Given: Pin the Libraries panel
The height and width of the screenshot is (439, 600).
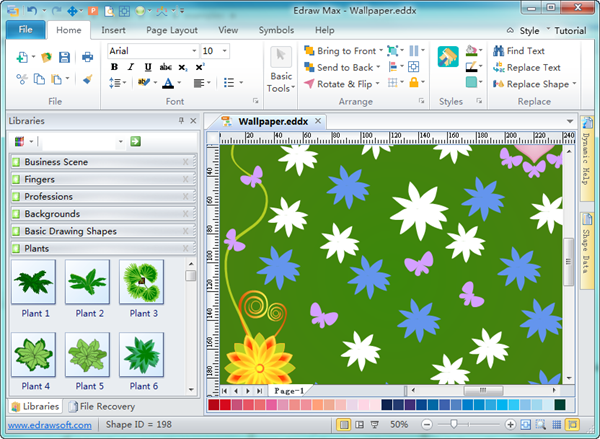Looking at the screenshot, I should click(x=181, y=121).
